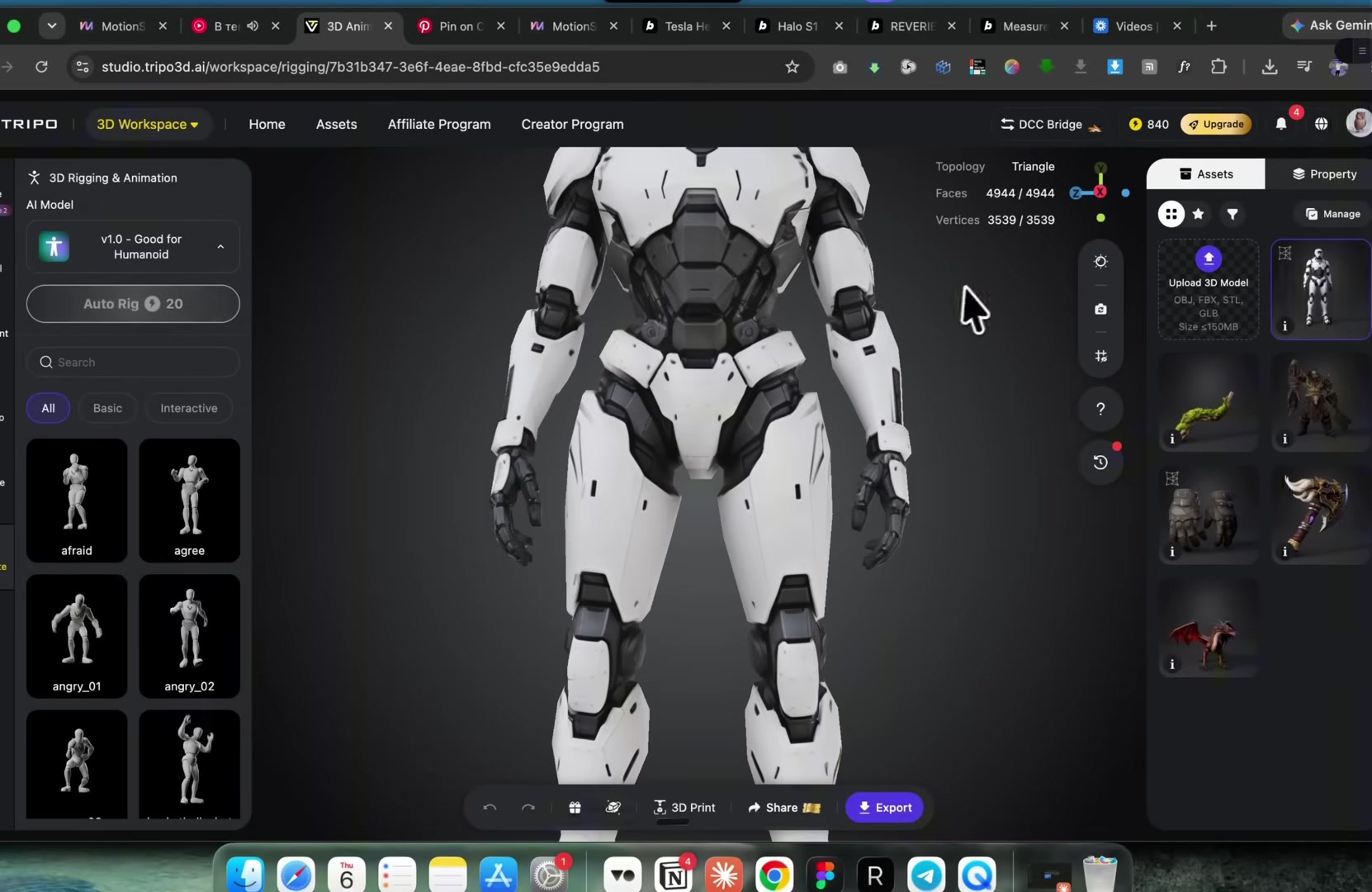Undo with the left curved arrow
Screen dimensions: 1372x892
(490, 808)
